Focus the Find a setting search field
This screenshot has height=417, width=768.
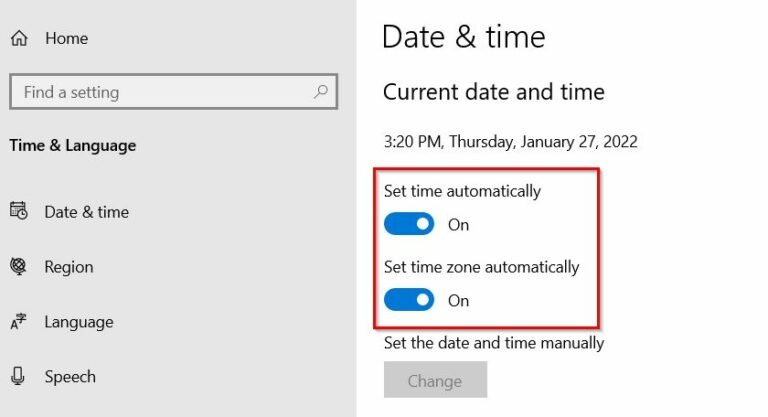160,92
